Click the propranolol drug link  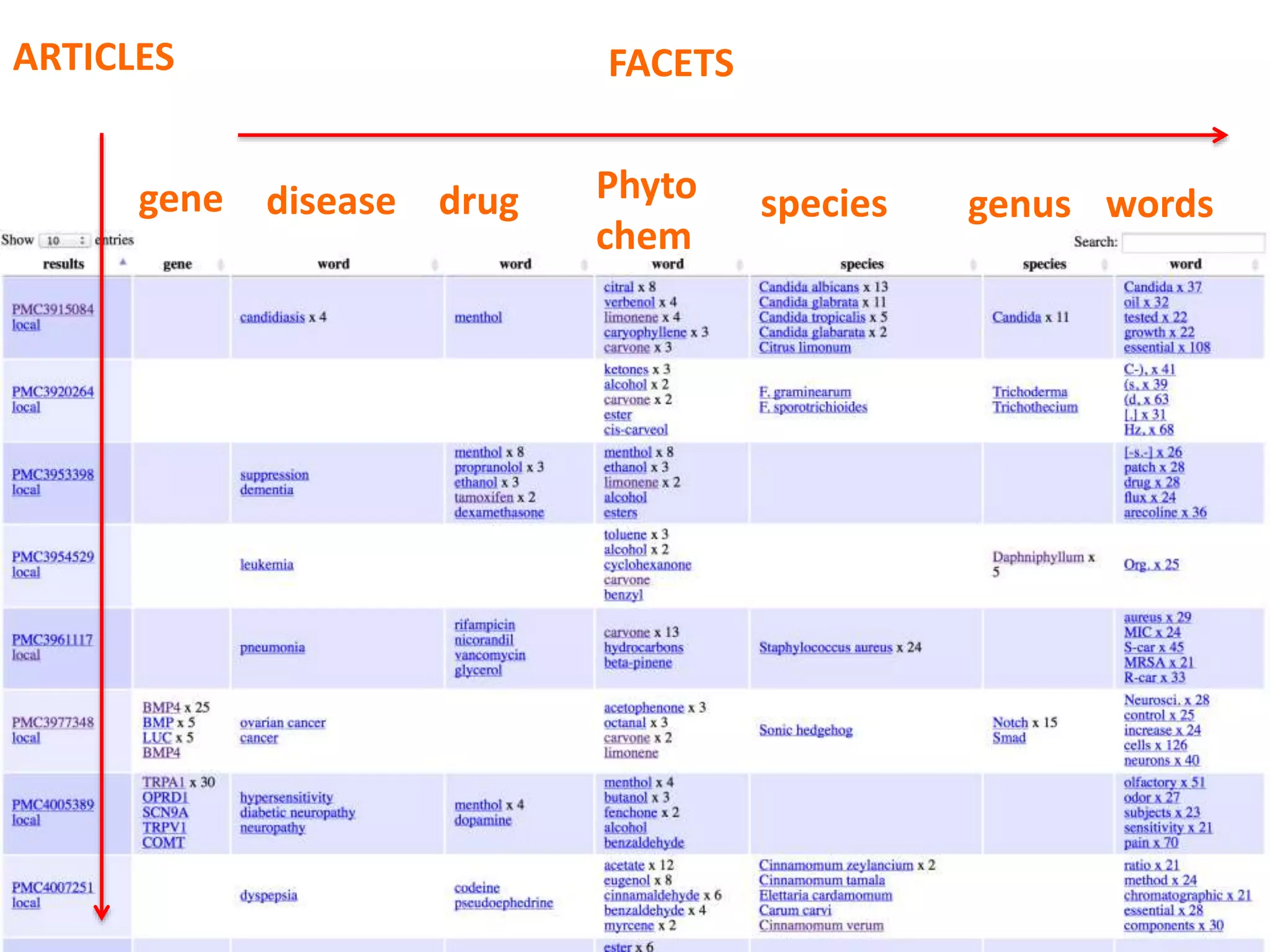[x=488, y=467]
